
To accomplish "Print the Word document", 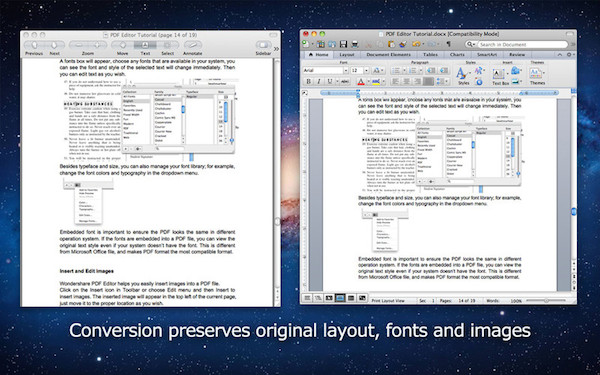I will click(x=355, y=44).
